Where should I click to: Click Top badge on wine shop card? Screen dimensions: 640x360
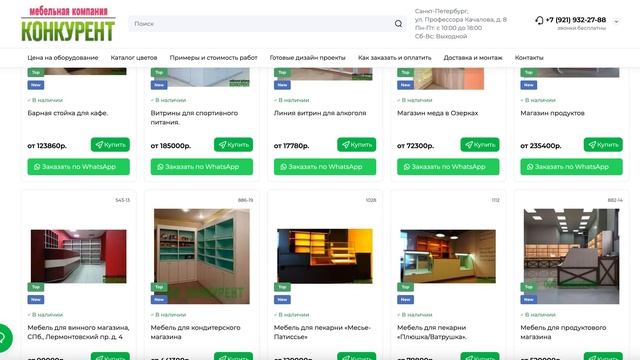pos(36,287)
